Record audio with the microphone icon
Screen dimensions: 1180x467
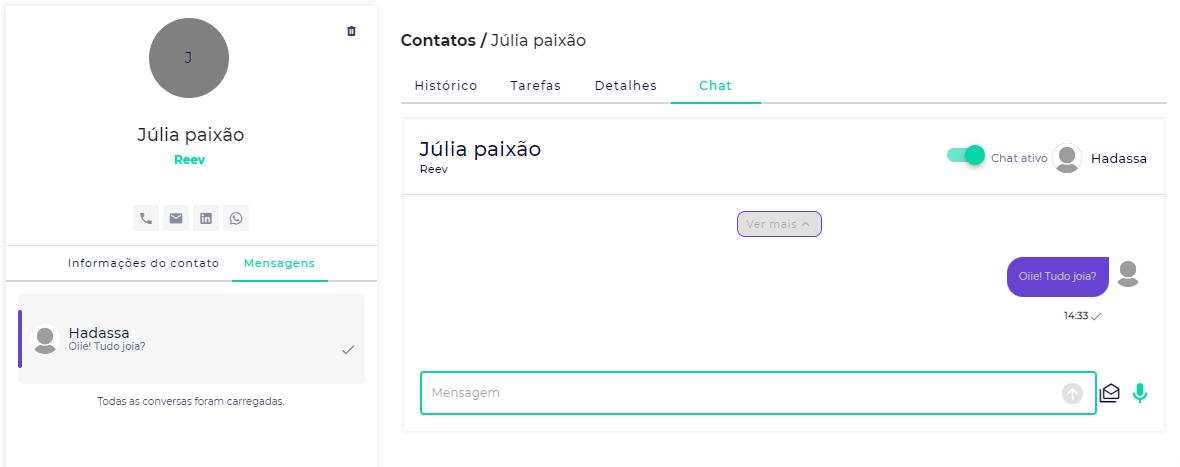click(x=1139, y=393)
